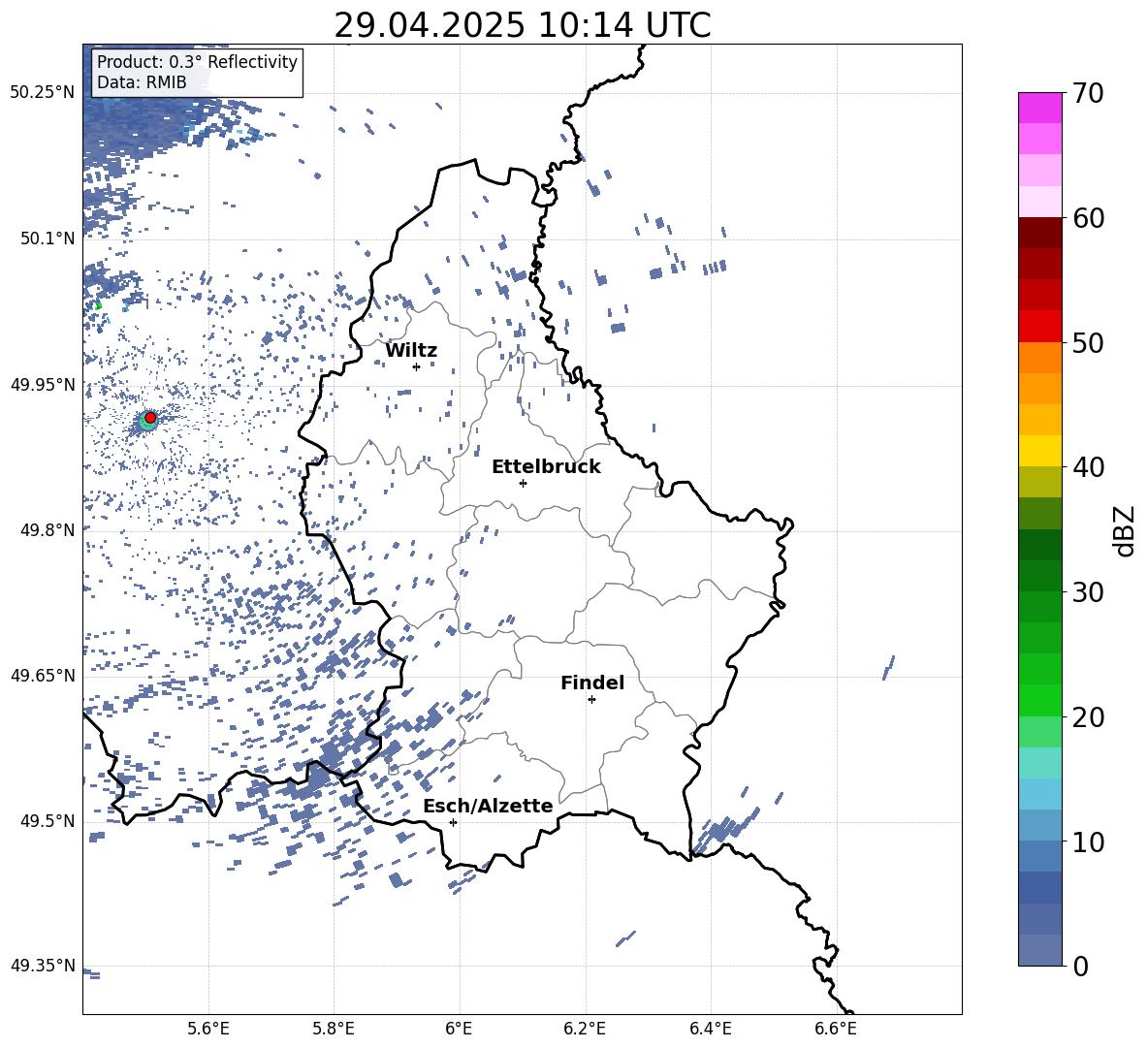Click the 60 colorbar tick label
Viewport: 1148px width, 1048px height.
tap(1088, 218)
